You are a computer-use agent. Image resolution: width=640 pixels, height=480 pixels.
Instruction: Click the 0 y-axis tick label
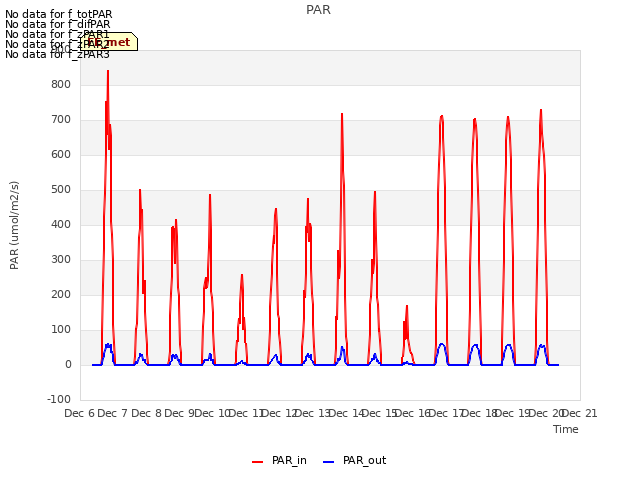[68, 365]
